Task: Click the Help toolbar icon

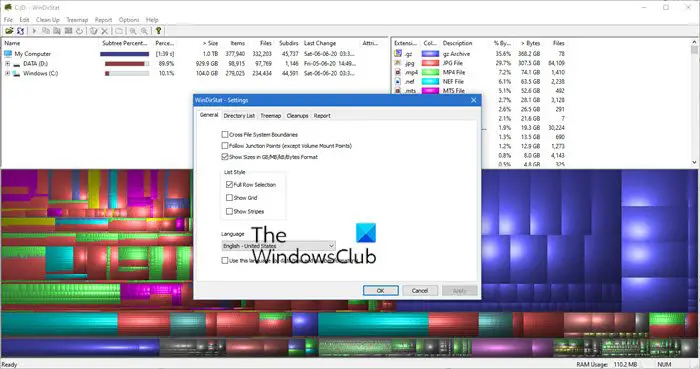Action: 158,31
